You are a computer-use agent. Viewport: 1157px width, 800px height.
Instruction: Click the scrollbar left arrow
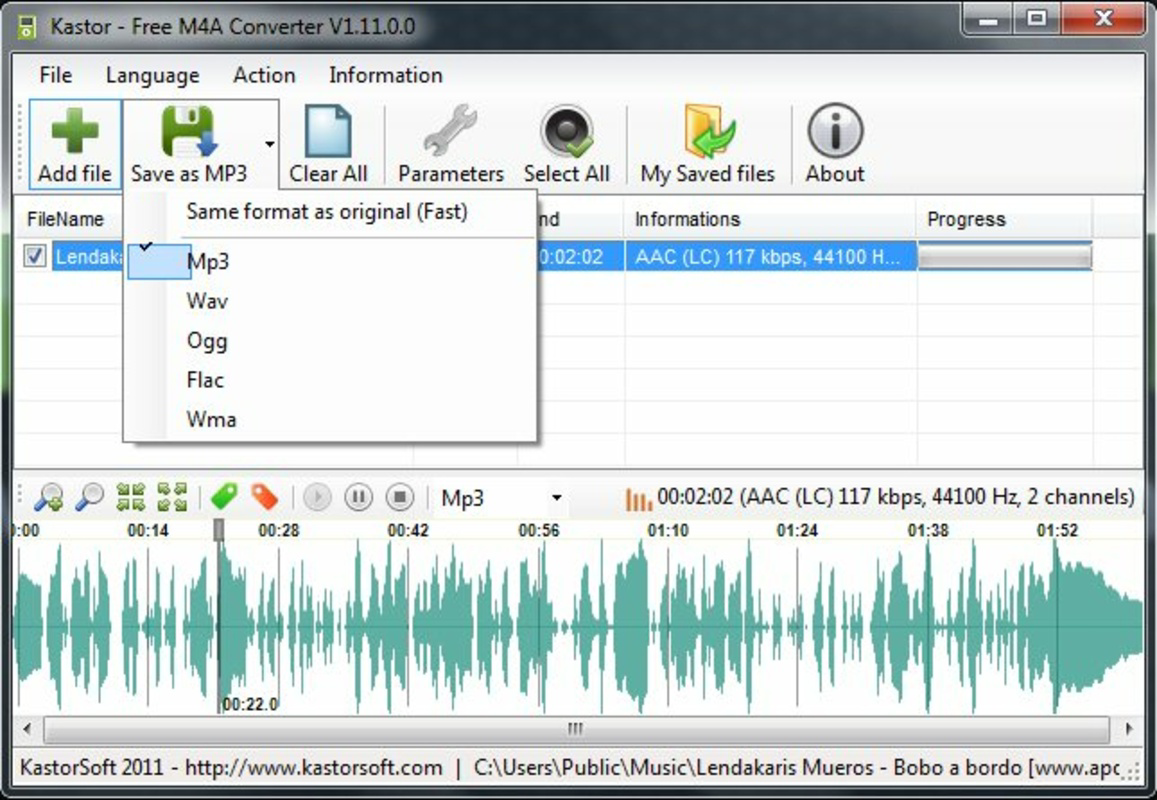[27, 729]
